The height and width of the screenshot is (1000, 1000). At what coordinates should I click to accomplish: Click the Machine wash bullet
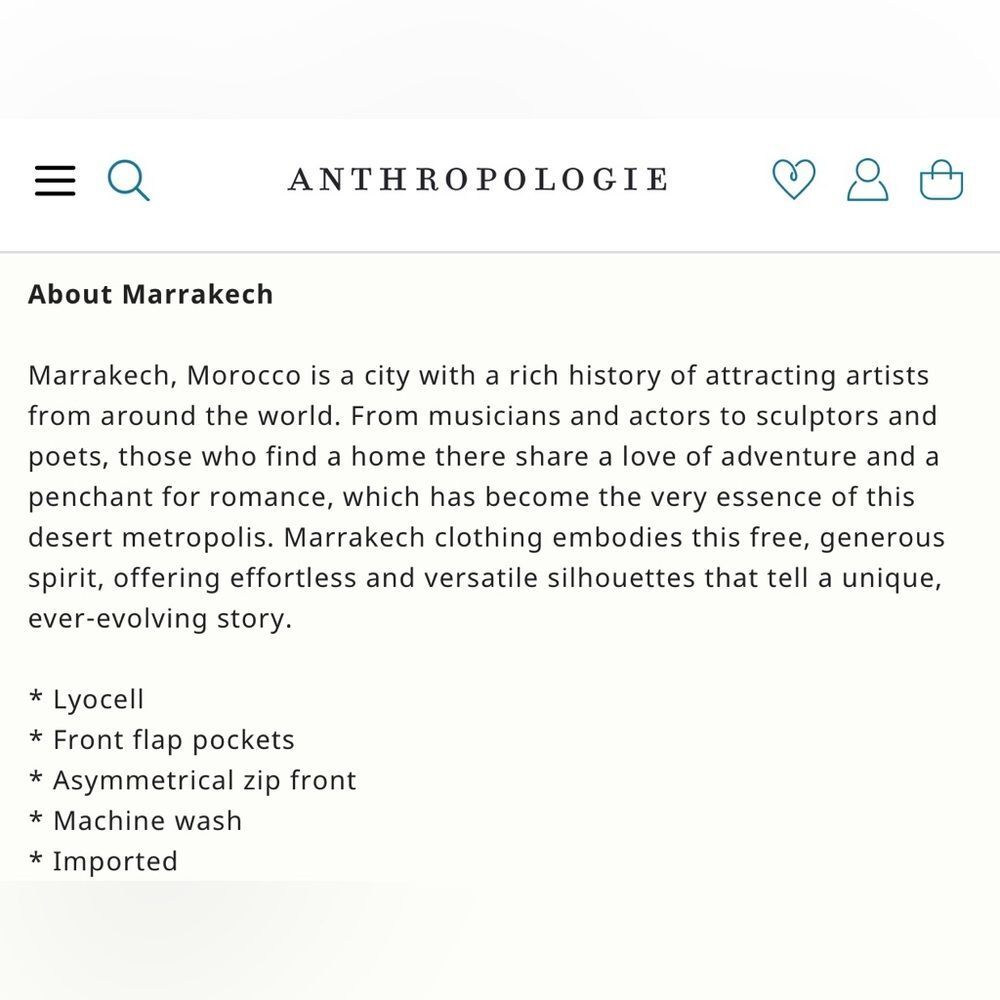135,821
